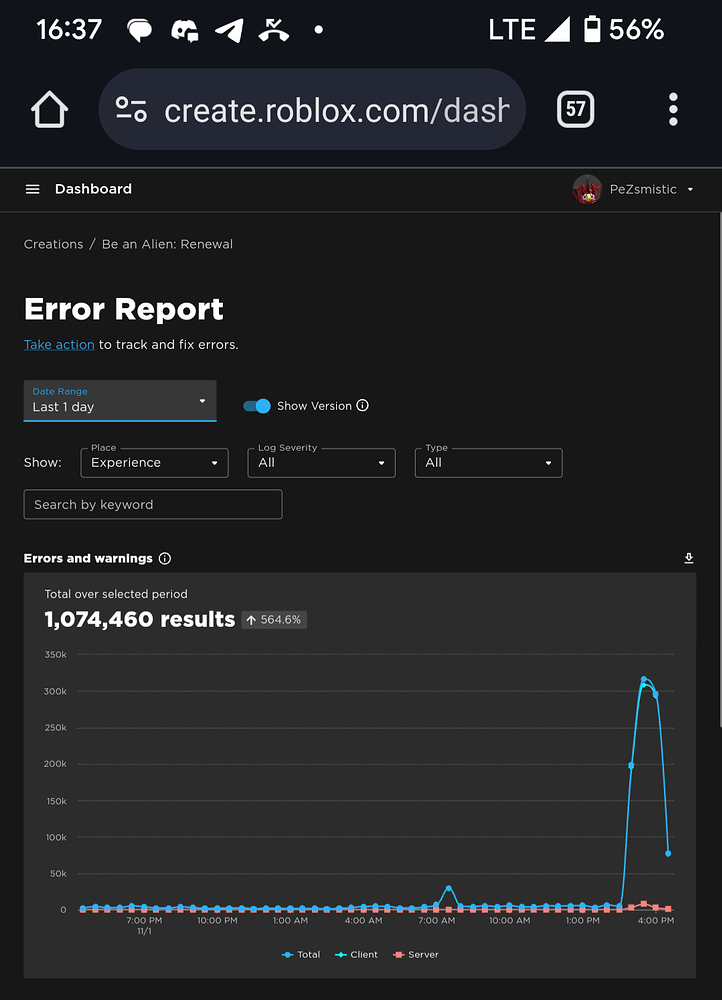Click the PeZsmistic profile avatar

coord(587,189)
